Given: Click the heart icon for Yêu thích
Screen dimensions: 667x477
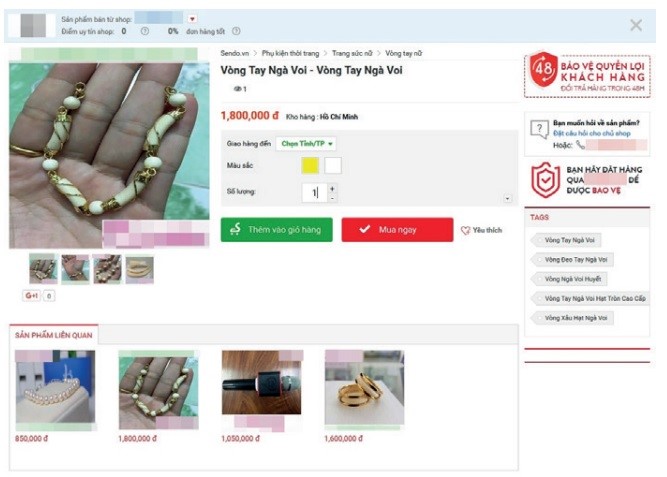Looking at the screenshot, I should (465, 230).
